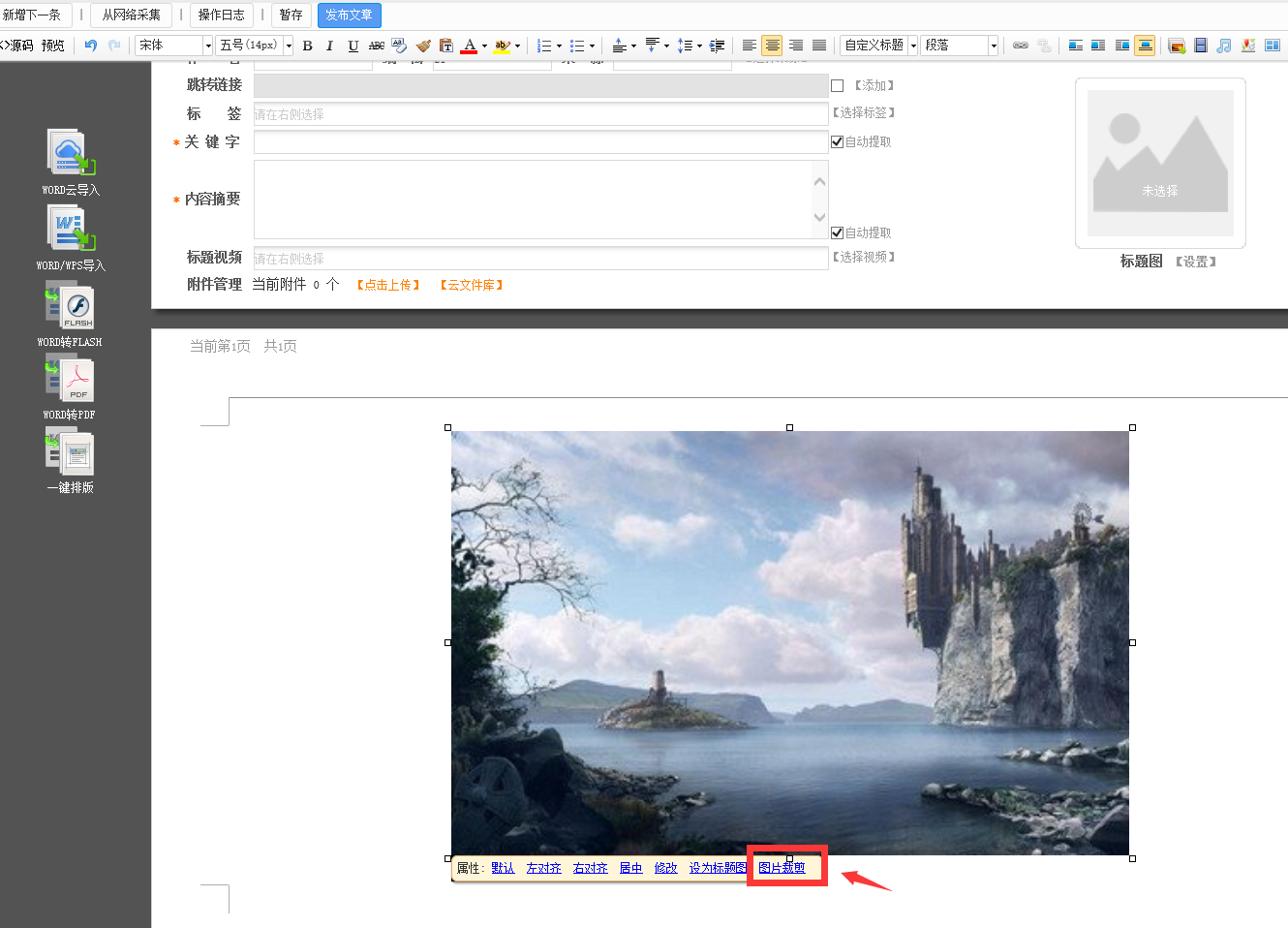Select the castle landscape image in editor

[790, 642]
